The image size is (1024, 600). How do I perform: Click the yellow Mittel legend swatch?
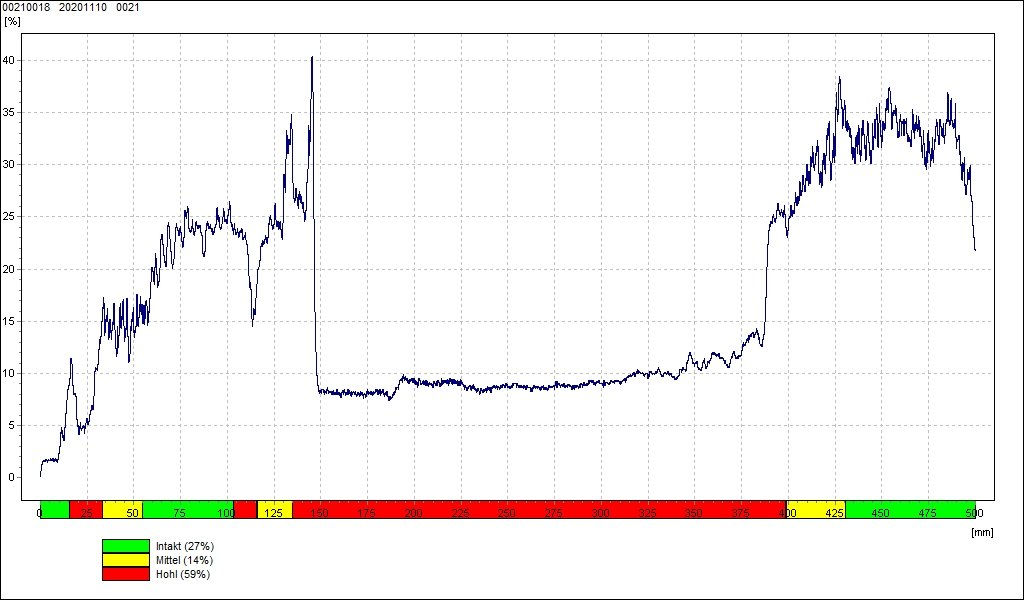tap(126, 560)
